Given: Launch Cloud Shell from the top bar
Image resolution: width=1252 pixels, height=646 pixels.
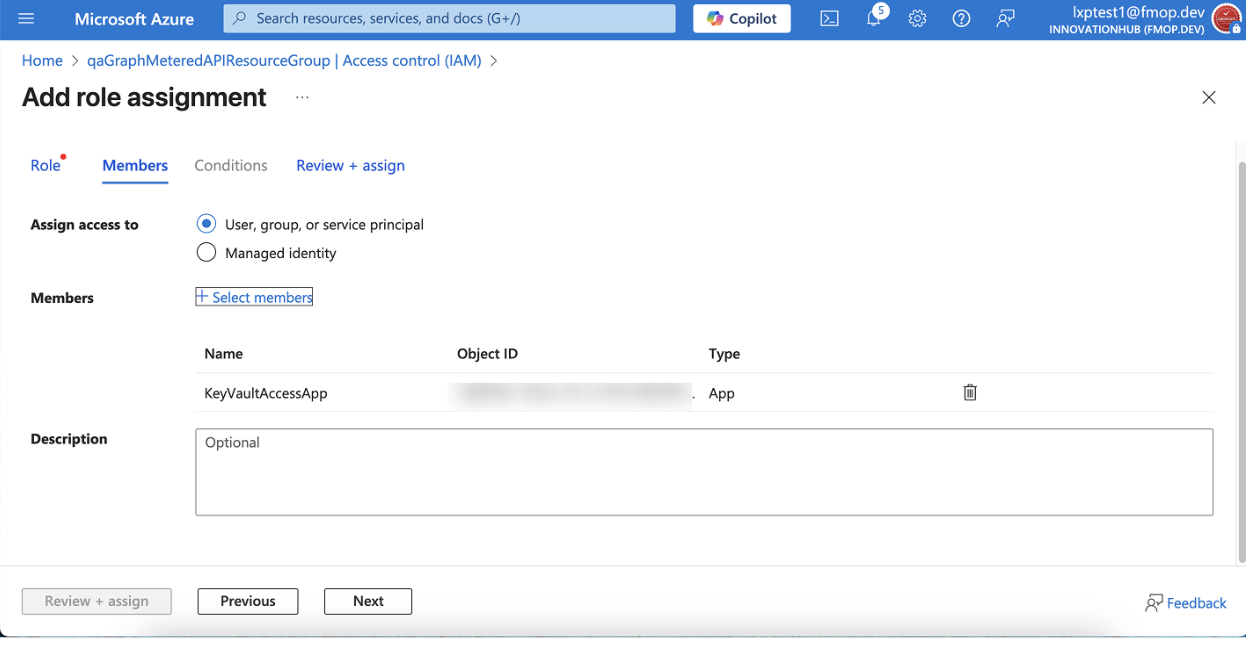Looking at the screenshot, I should 829,18.
